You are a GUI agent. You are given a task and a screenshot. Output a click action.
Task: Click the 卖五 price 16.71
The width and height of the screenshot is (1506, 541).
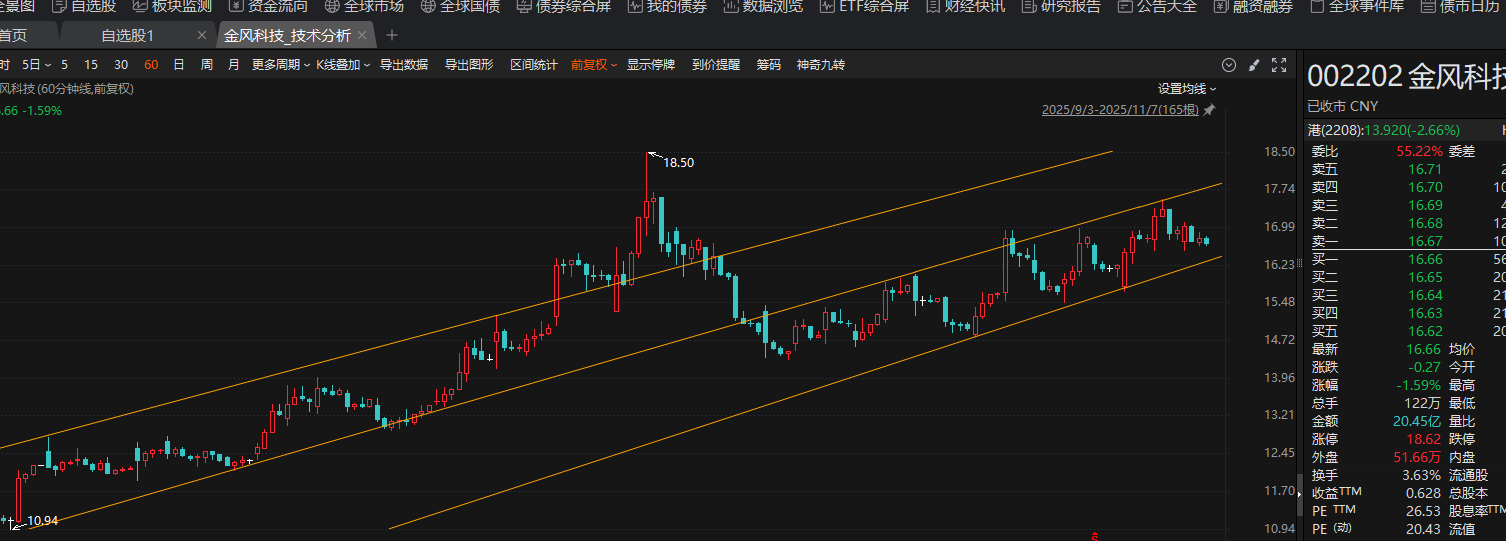coord(1426,169)
